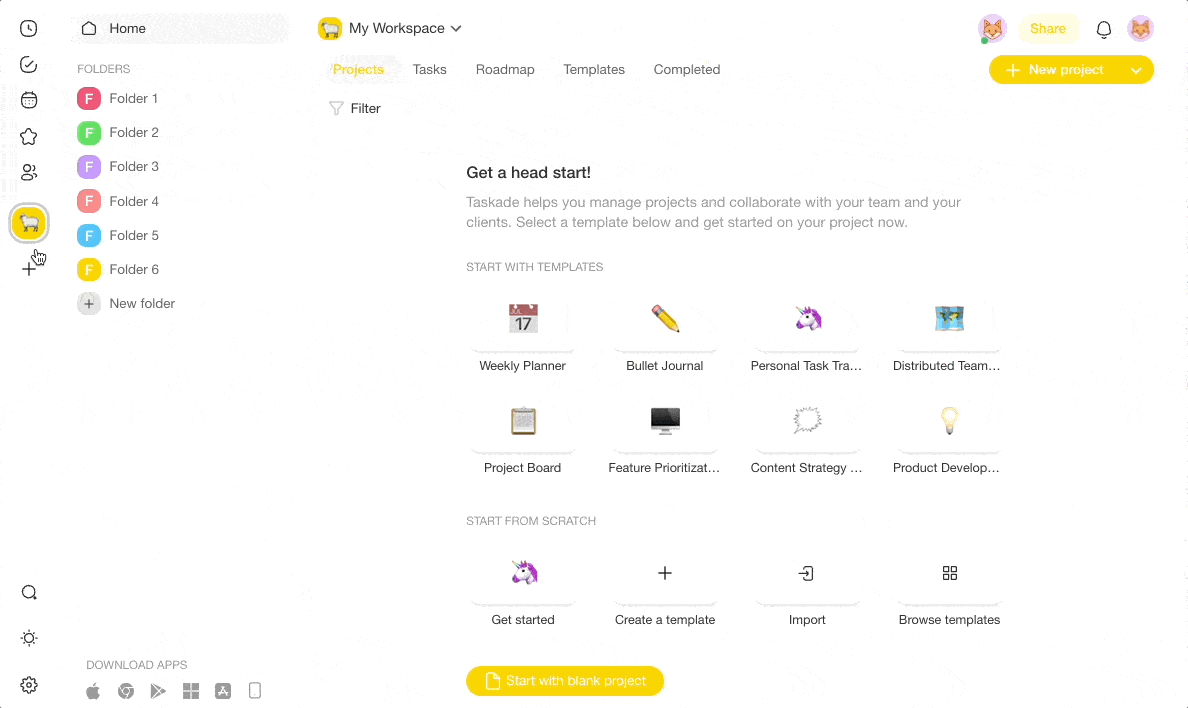Screen dimensions: 1188x708
Task: Open the Apple download icon under Download Apps
Action: click(92, 690)
